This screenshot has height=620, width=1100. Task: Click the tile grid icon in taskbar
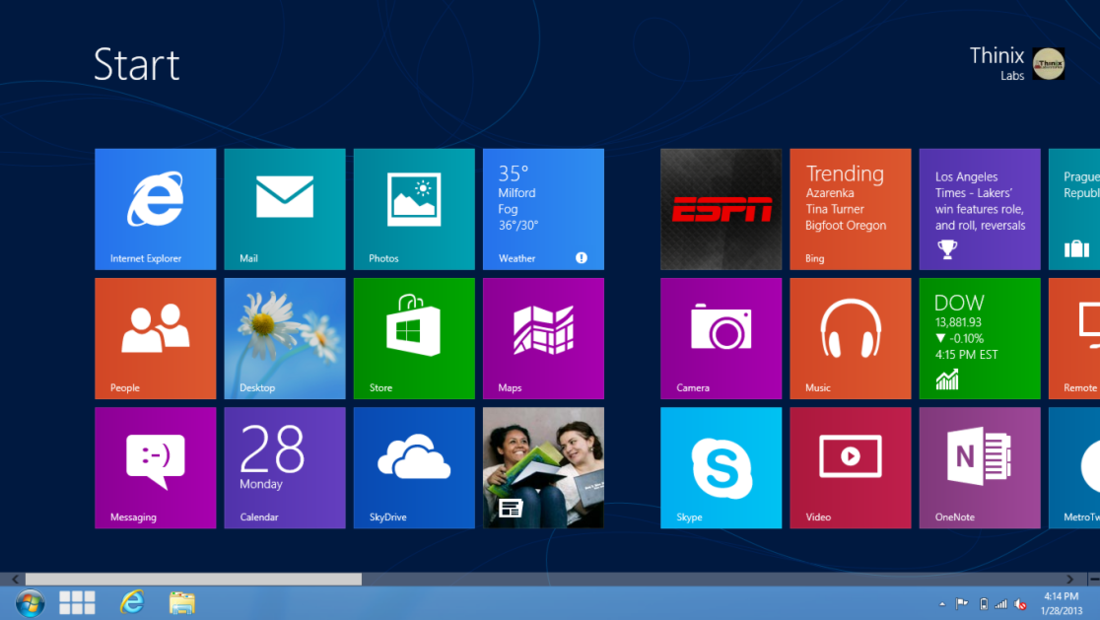(x=77, y=602)
